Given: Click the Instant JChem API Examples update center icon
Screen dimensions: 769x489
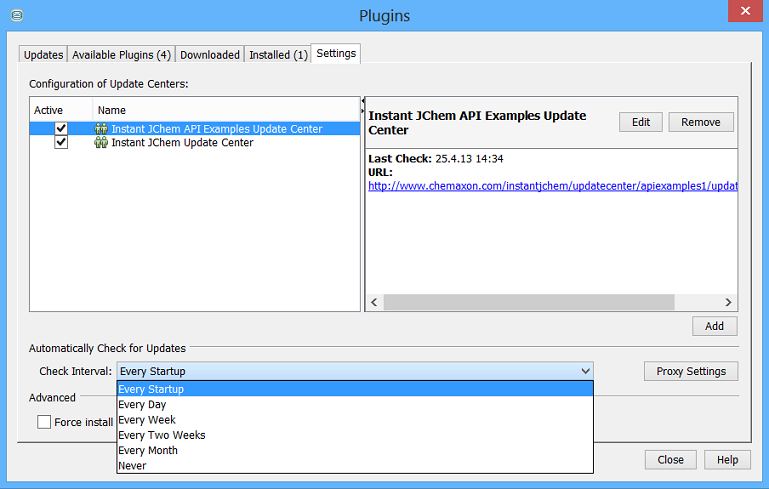Looking at the screenshot, I should tap(101, 129).
